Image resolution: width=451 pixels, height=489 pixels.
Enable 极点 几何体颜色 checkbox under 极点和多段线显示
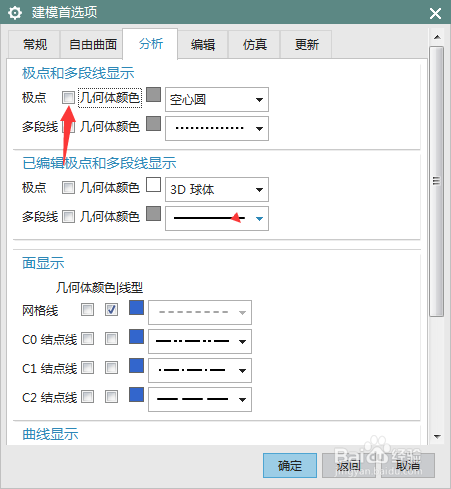pyautogui.click(x=68, y=98)
